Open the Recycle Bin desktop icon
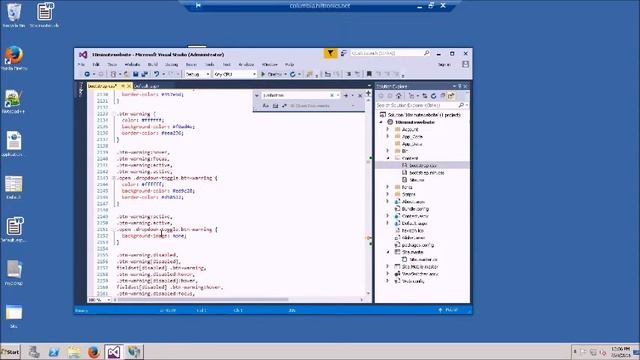The width and height of the screenshot is (640, 360). pyautogui.click(x=14, y=16)
